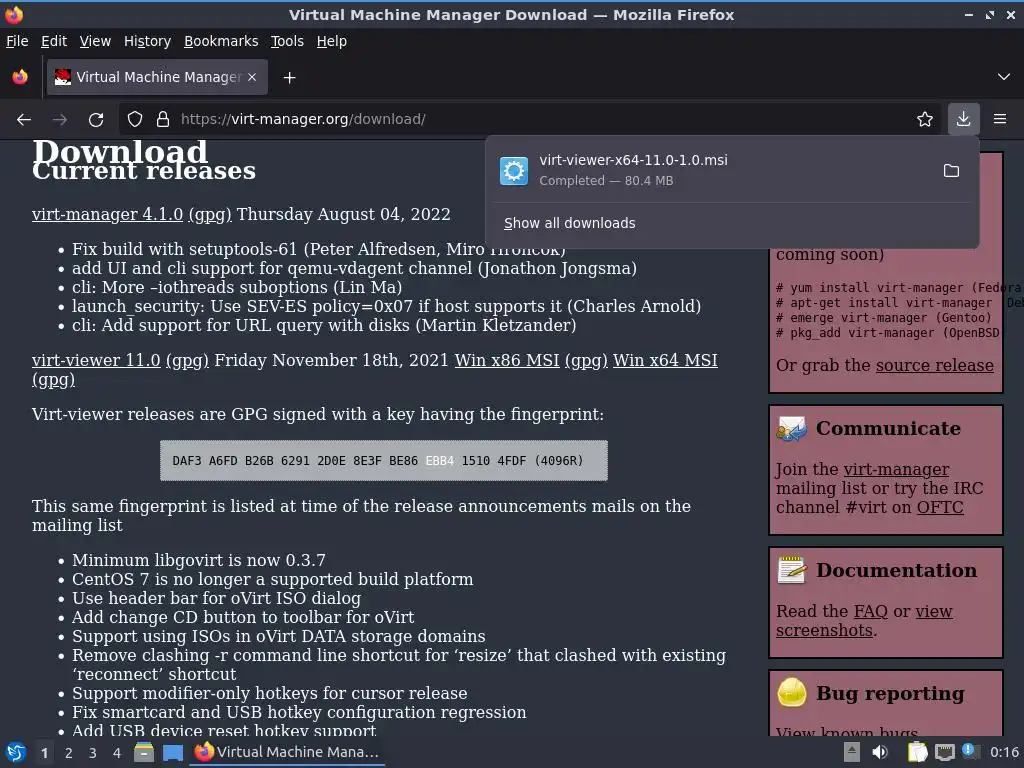The image size is (1024, 768).
Task: Click 'CentOS 7 is no longer' bullet
Action: (272, 579)
